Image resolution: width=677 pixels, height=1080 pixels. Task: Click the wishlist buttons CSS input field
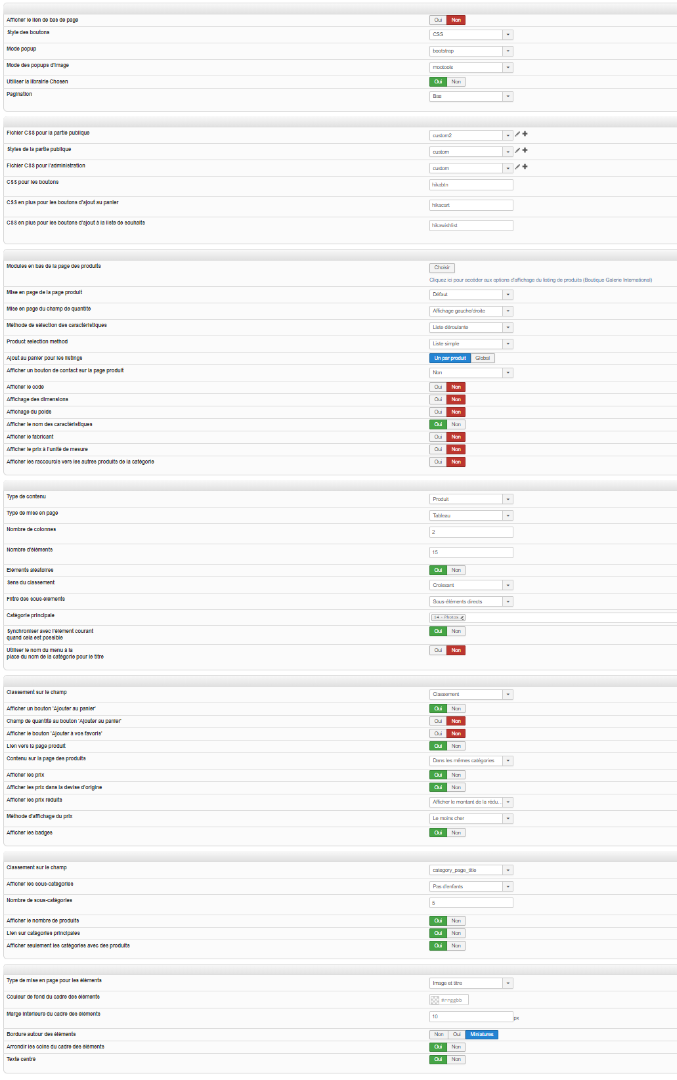point(471,225)
